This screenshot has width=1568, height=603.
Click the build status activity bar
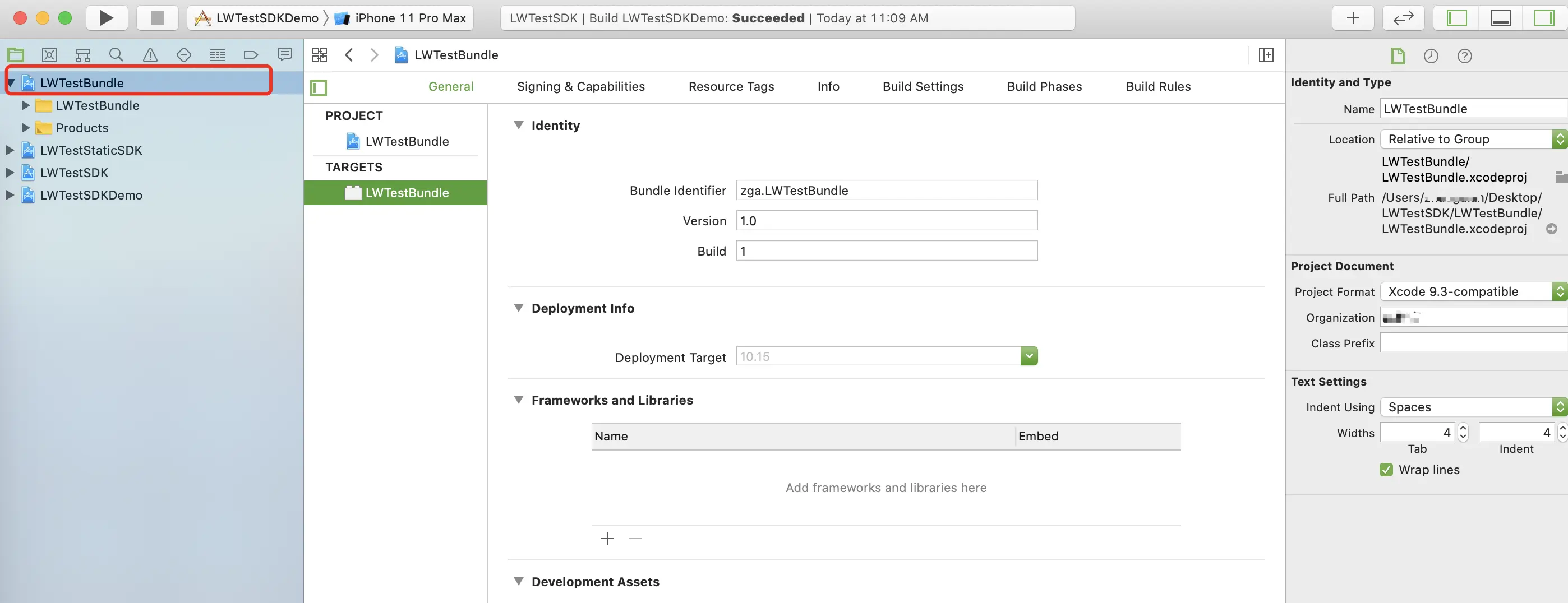click(x=788, y=18)
